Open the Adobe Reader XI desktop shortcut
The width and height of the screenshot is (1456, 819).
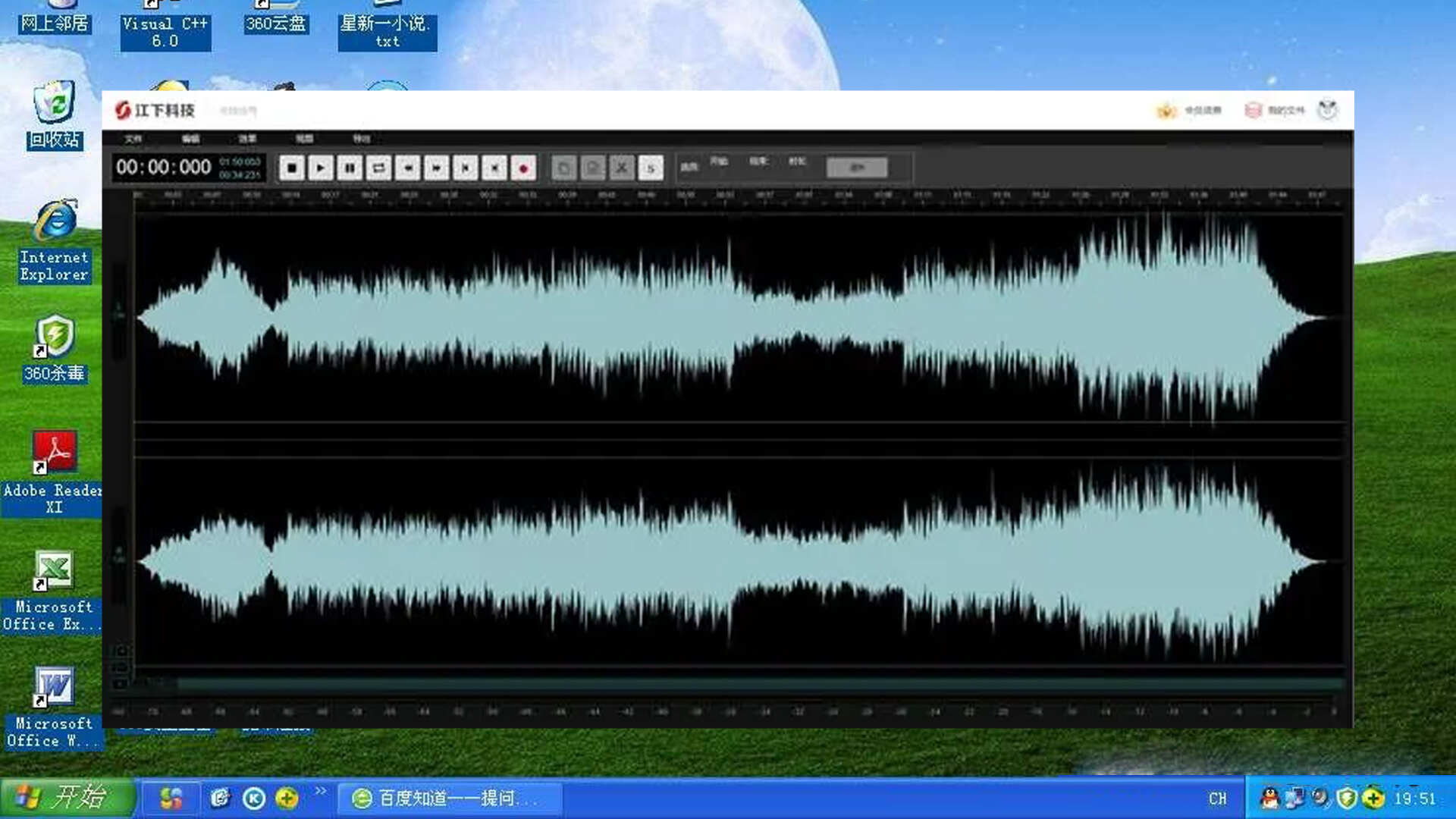click(53, 473)
